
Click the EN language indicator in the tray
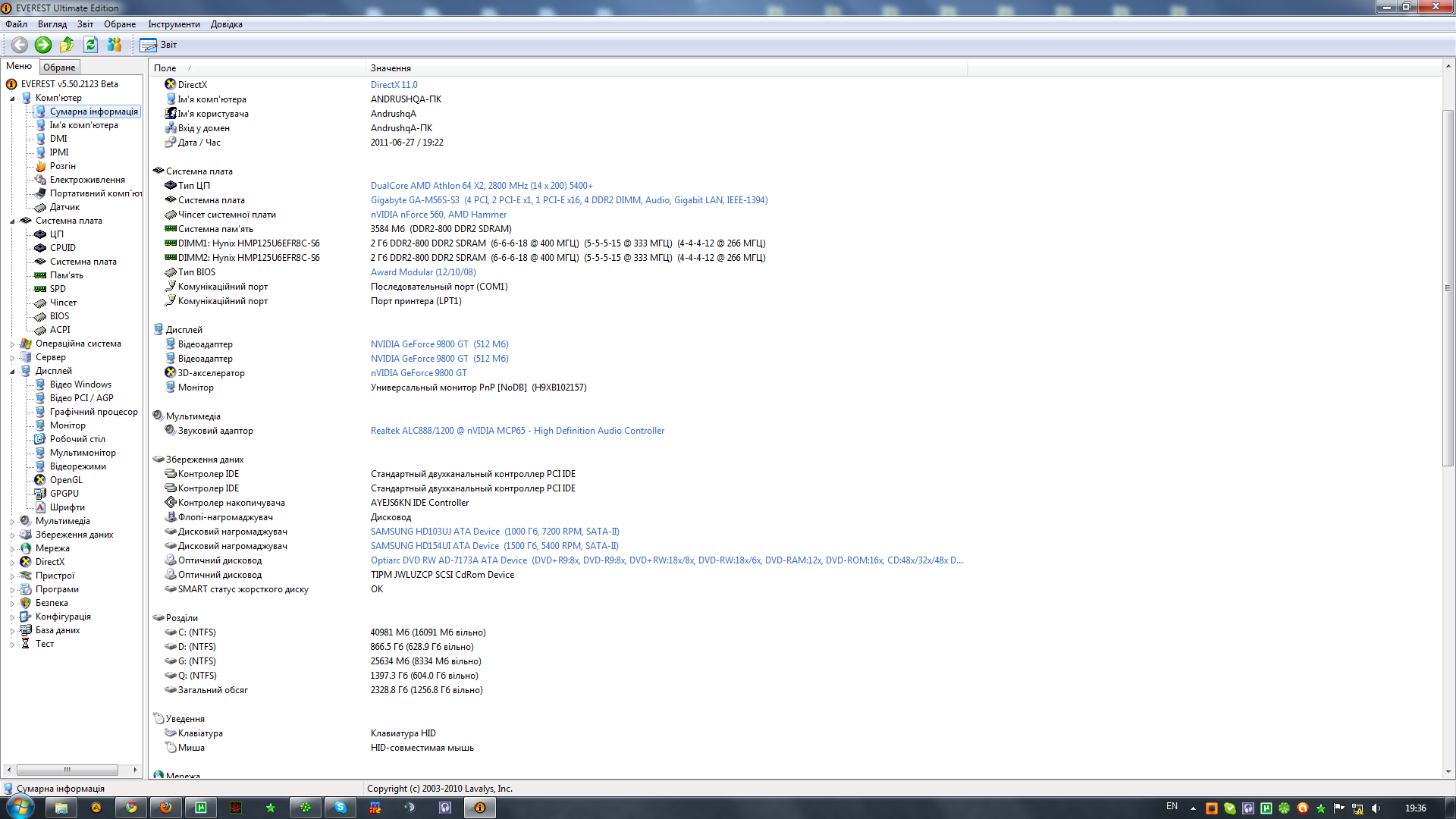click(1172, 806)
